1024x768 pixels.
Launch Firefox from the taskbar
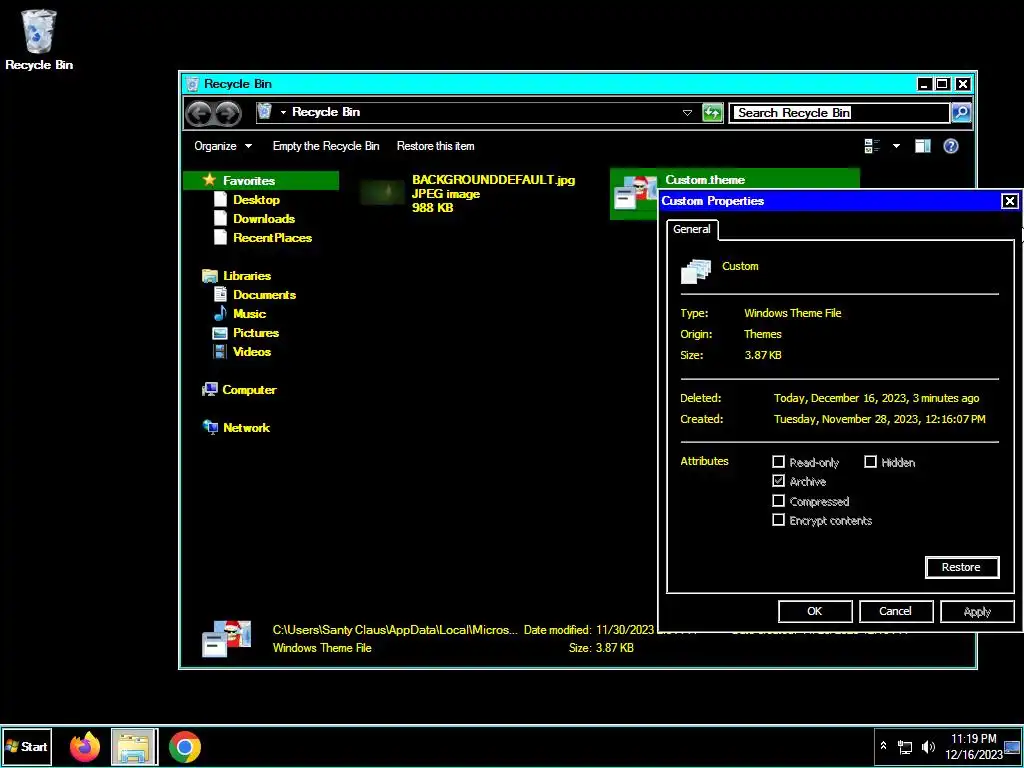point(85,747)
